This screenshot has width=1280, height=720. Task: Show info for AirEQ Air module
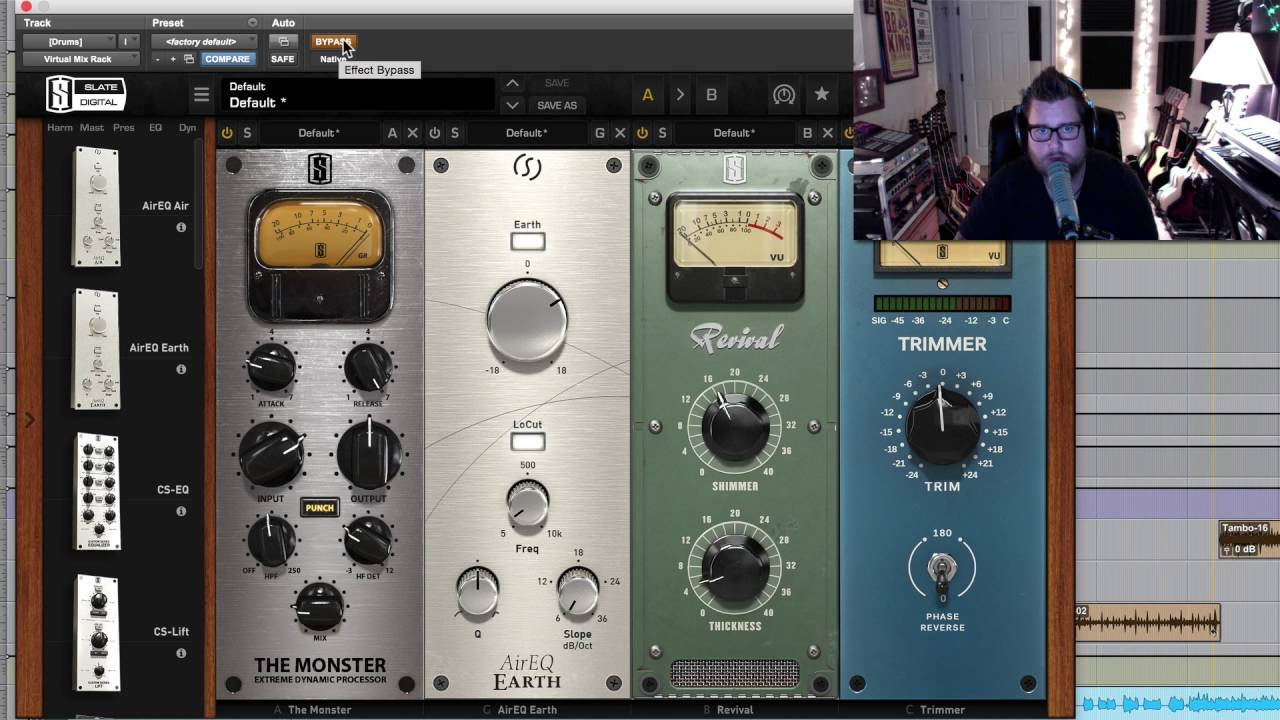click(x=181, y=227)
